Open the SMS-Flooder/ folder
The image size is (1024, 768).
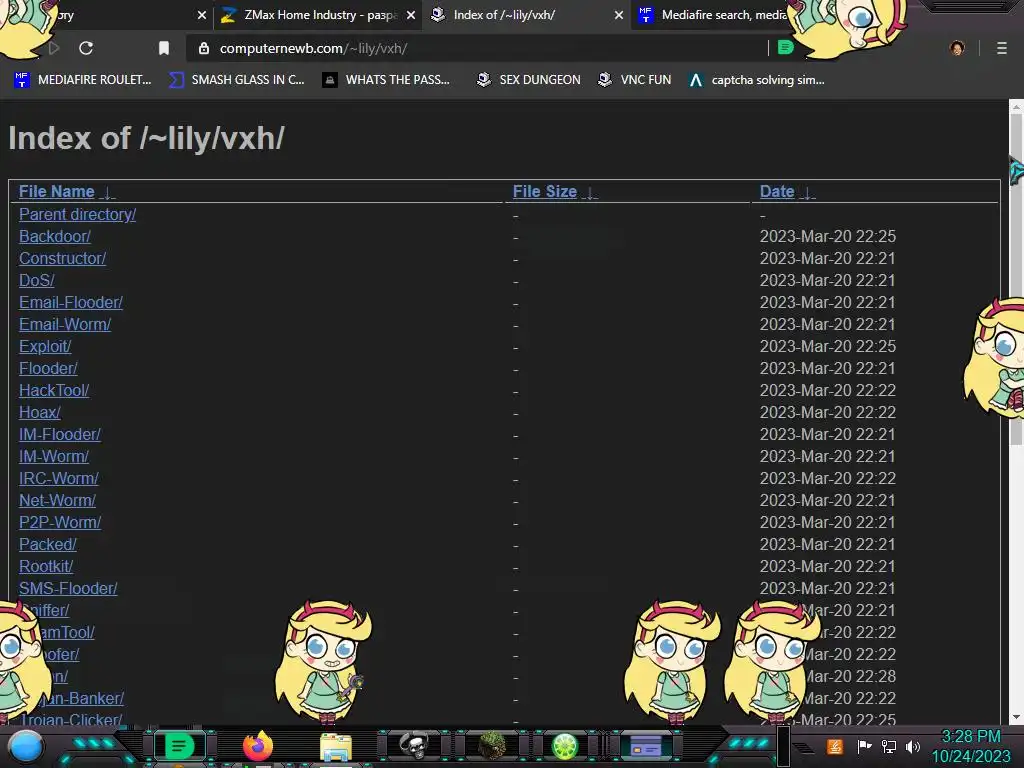(x=68, y=588)
